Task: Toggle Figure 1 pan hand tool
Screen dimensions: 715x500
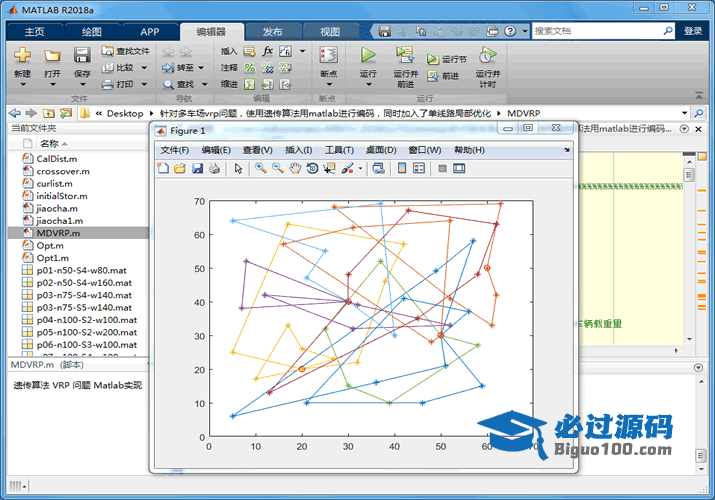Action: click(295, 169)
